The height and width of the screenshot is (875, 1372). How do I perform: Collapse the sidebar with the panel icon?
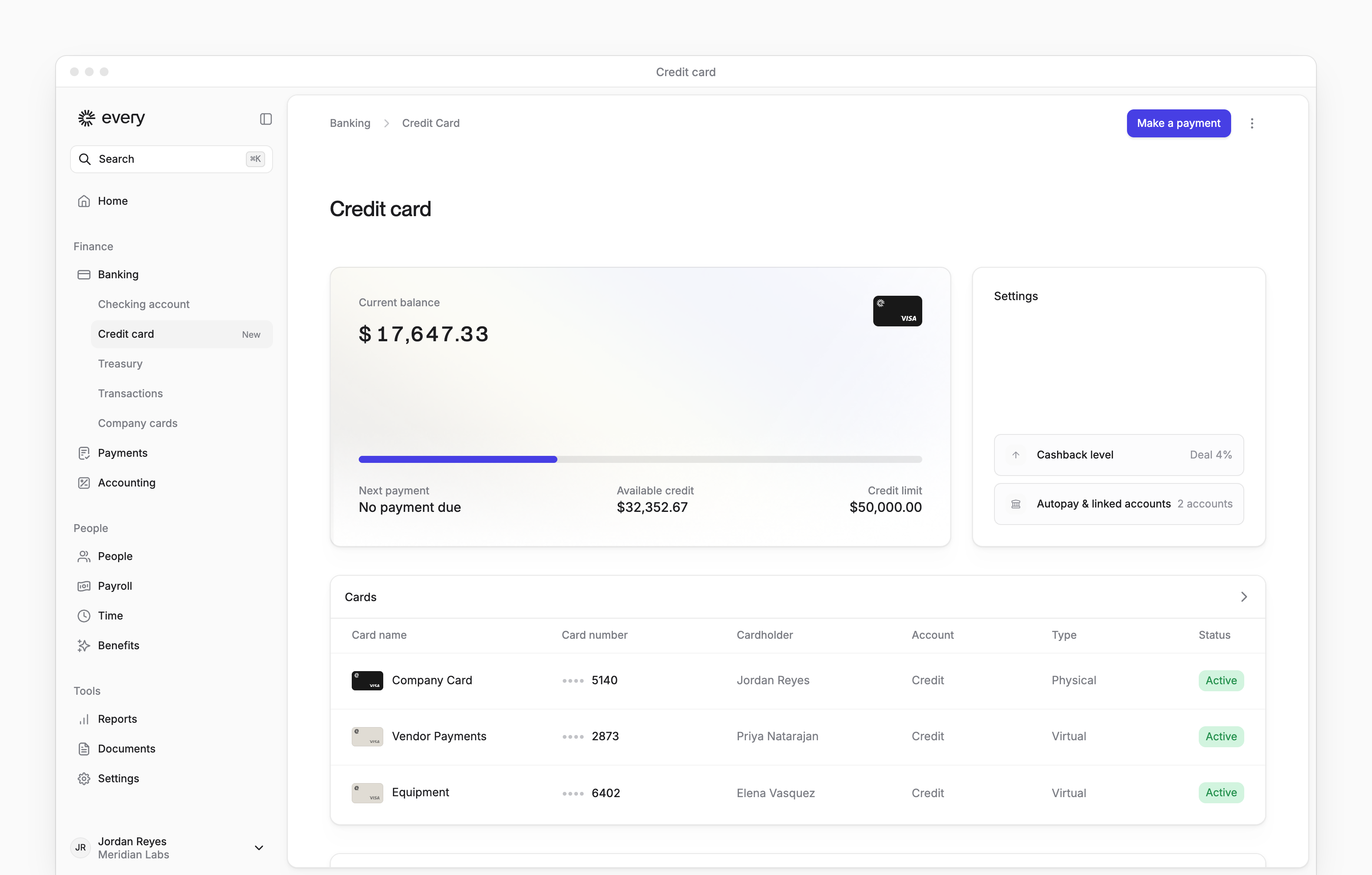tap(266, 119)
